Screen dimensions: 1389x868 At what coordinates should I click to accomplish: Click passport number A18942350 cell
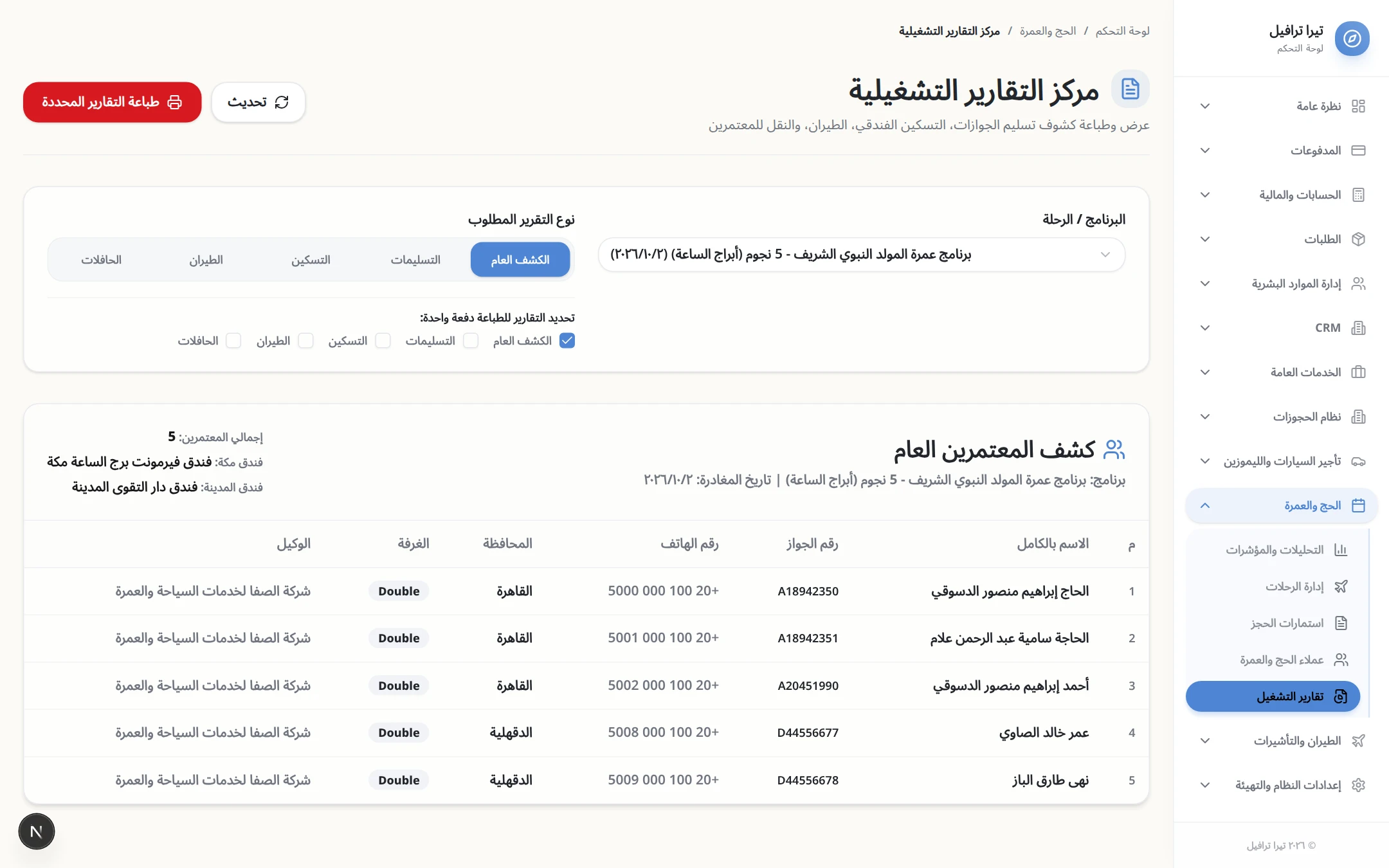808,591
